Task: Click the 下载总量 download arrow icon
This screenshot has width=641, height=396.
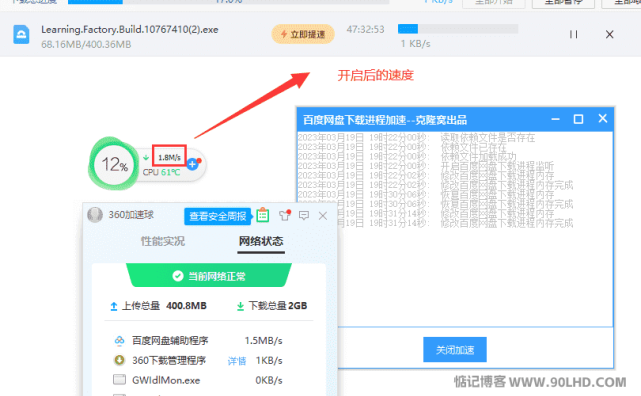Action: pyautogui.click(x=240, y=306)
